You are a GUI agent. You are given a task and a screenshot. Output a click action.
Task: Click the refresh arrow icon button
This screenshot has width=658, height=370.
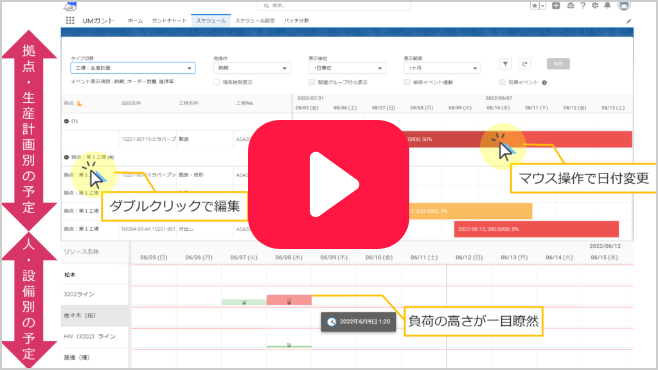524,64
